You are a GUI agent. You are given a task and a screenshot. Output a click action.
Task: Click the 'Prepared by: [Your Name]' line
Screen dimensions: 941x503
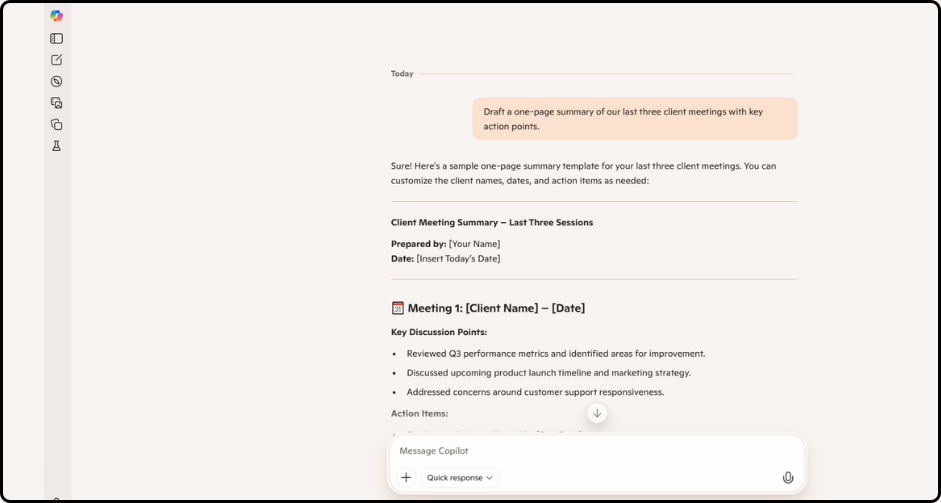point(445,244)
